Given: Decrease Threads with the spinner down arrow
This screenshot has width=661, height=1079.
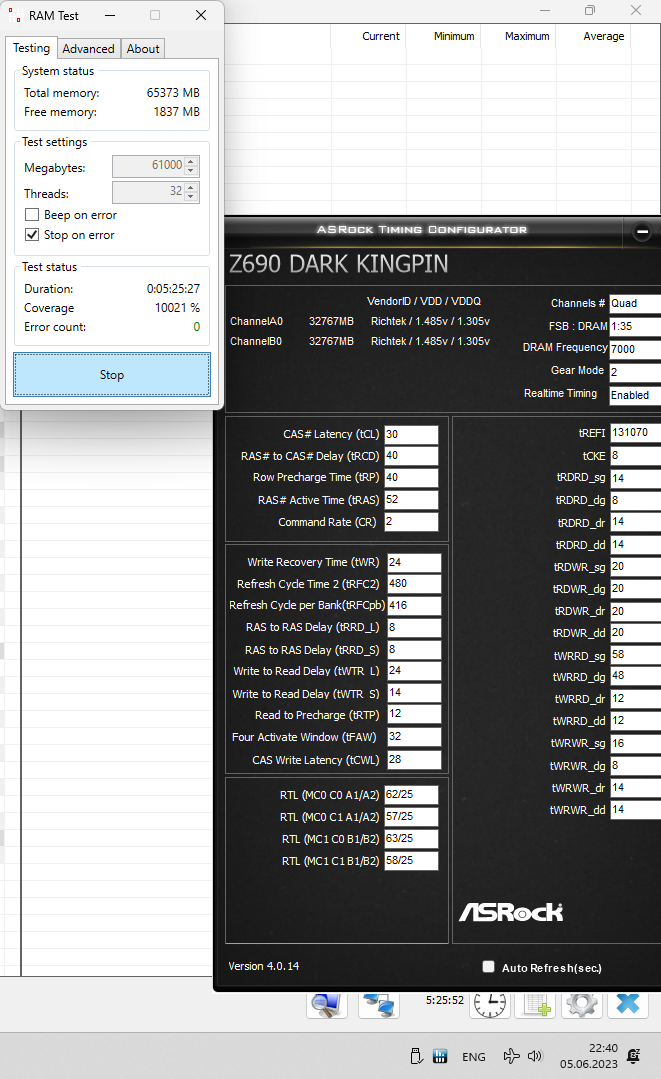Looking at the screenshot, I should click(192, 197).
